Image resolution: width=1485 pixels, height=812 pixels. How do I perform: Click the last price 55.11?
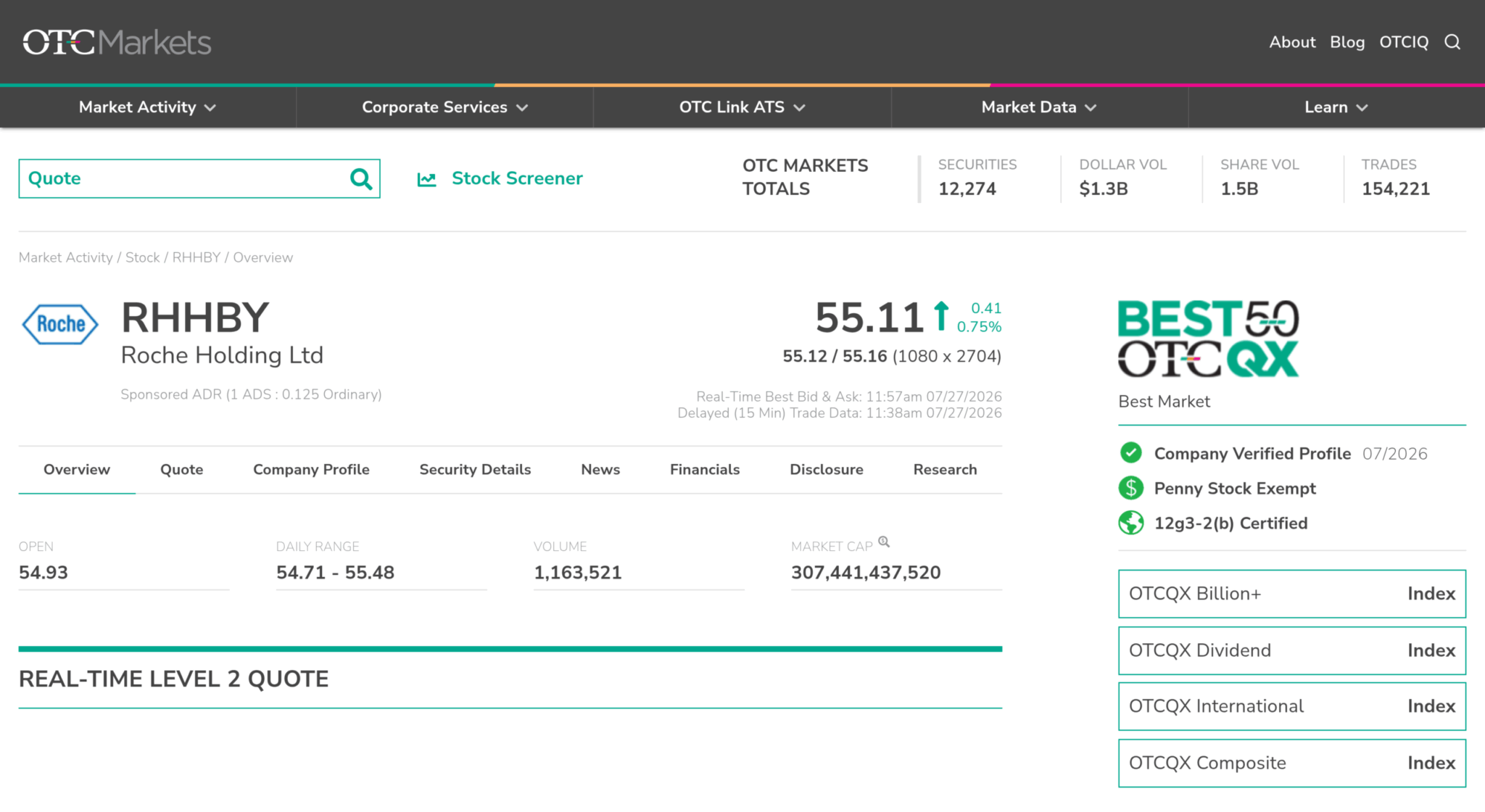coord(869,318)
